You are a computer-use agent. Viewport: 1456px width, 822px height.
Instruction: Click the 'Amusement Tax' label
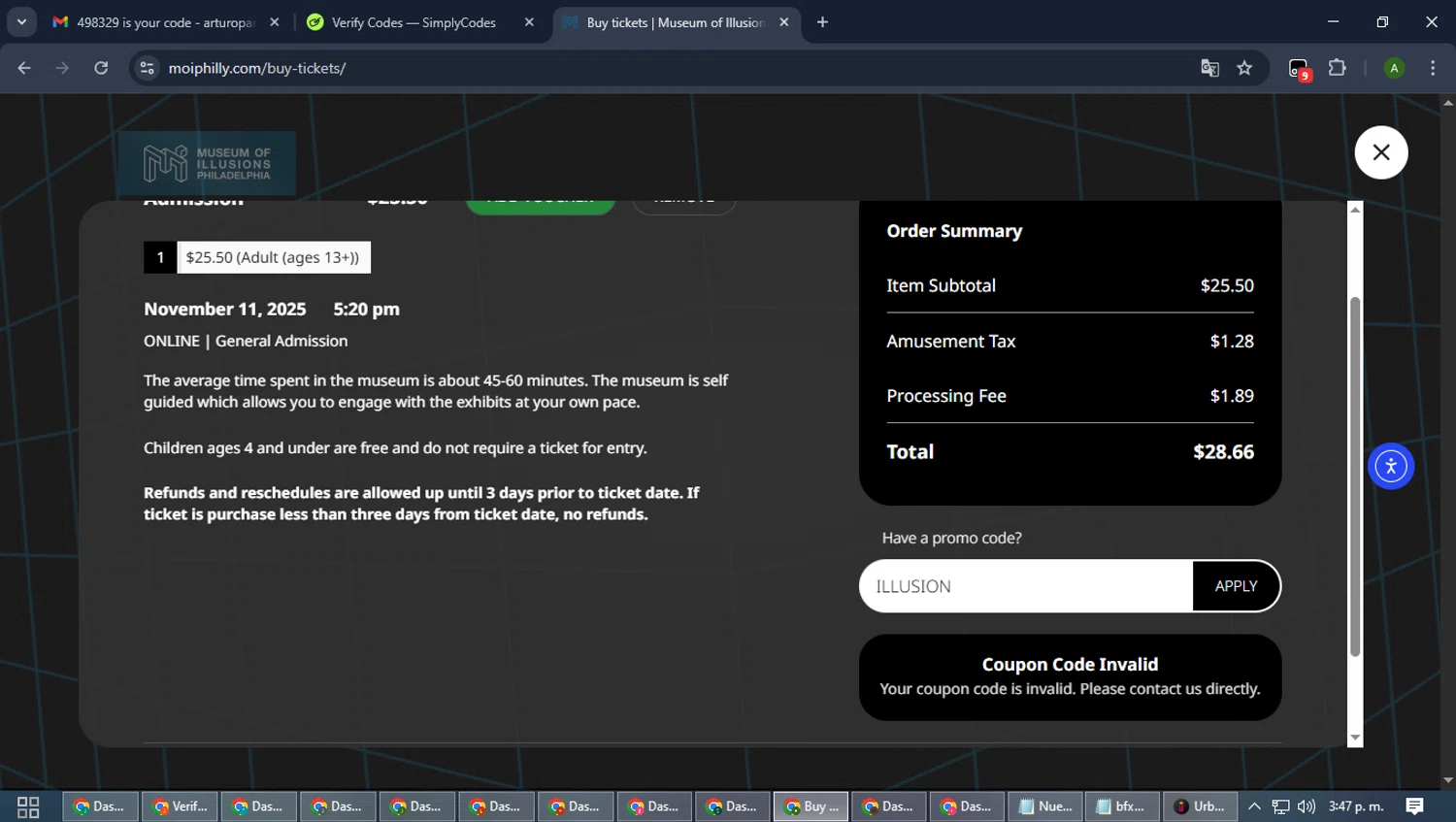(x=950, y=341)
